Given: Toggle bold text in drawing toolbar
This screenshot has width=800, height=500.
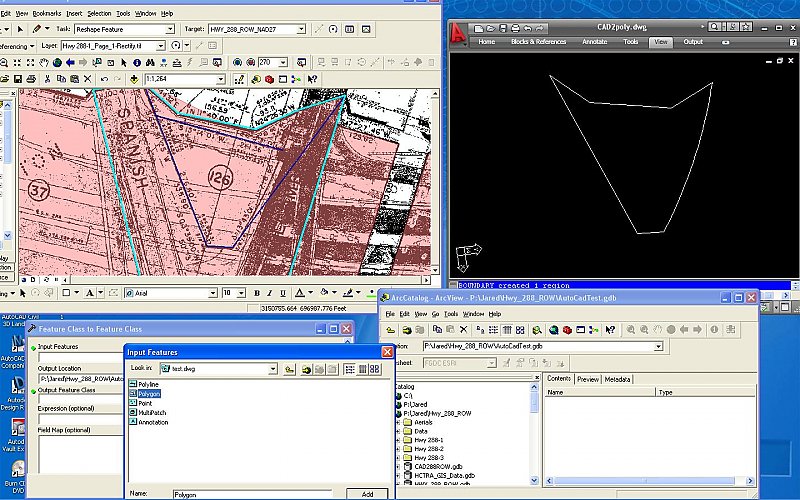Looking at the screenshot, I should 256,293.
